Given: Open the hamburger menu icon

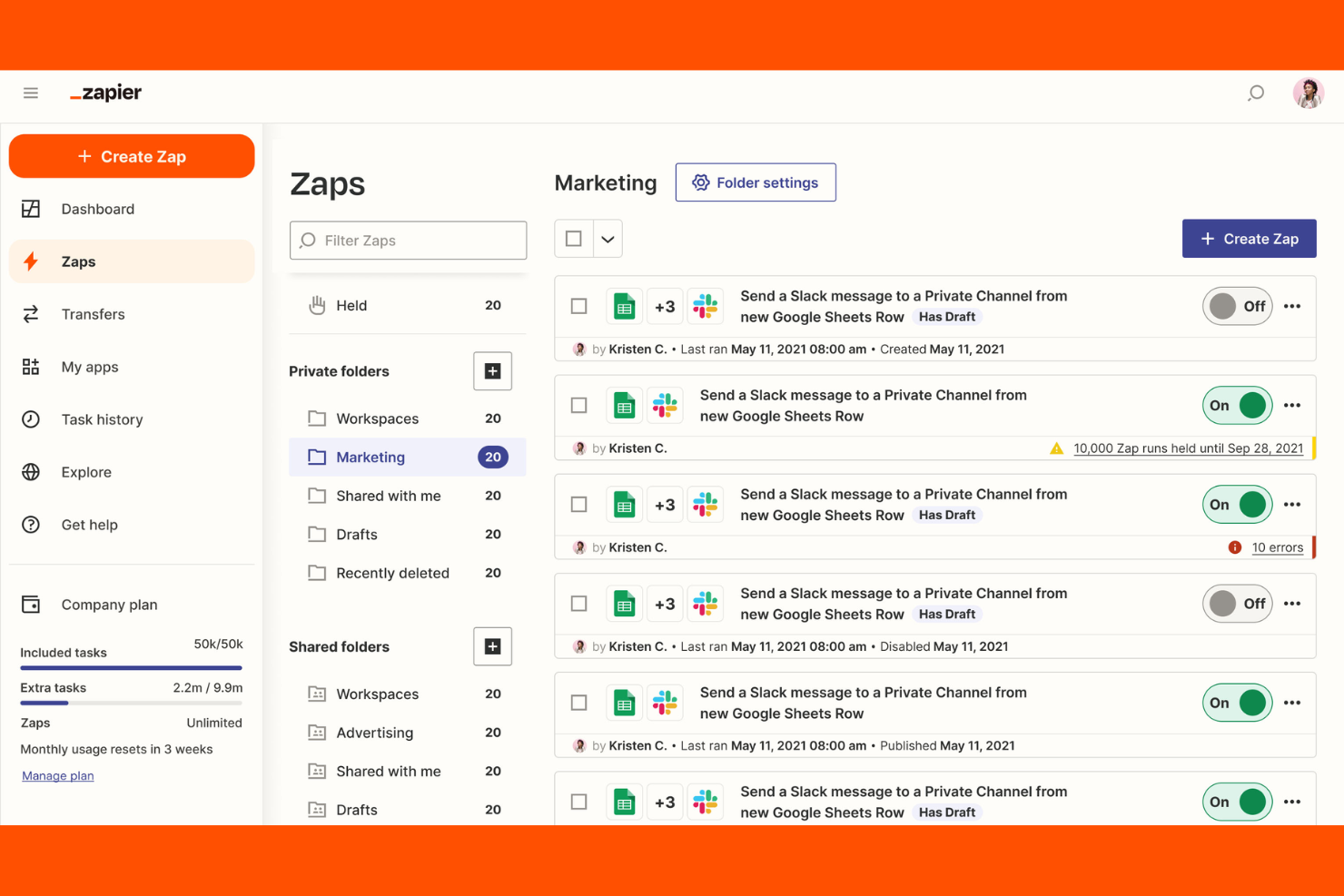Looking at the screenshot, I should (31, 93).
